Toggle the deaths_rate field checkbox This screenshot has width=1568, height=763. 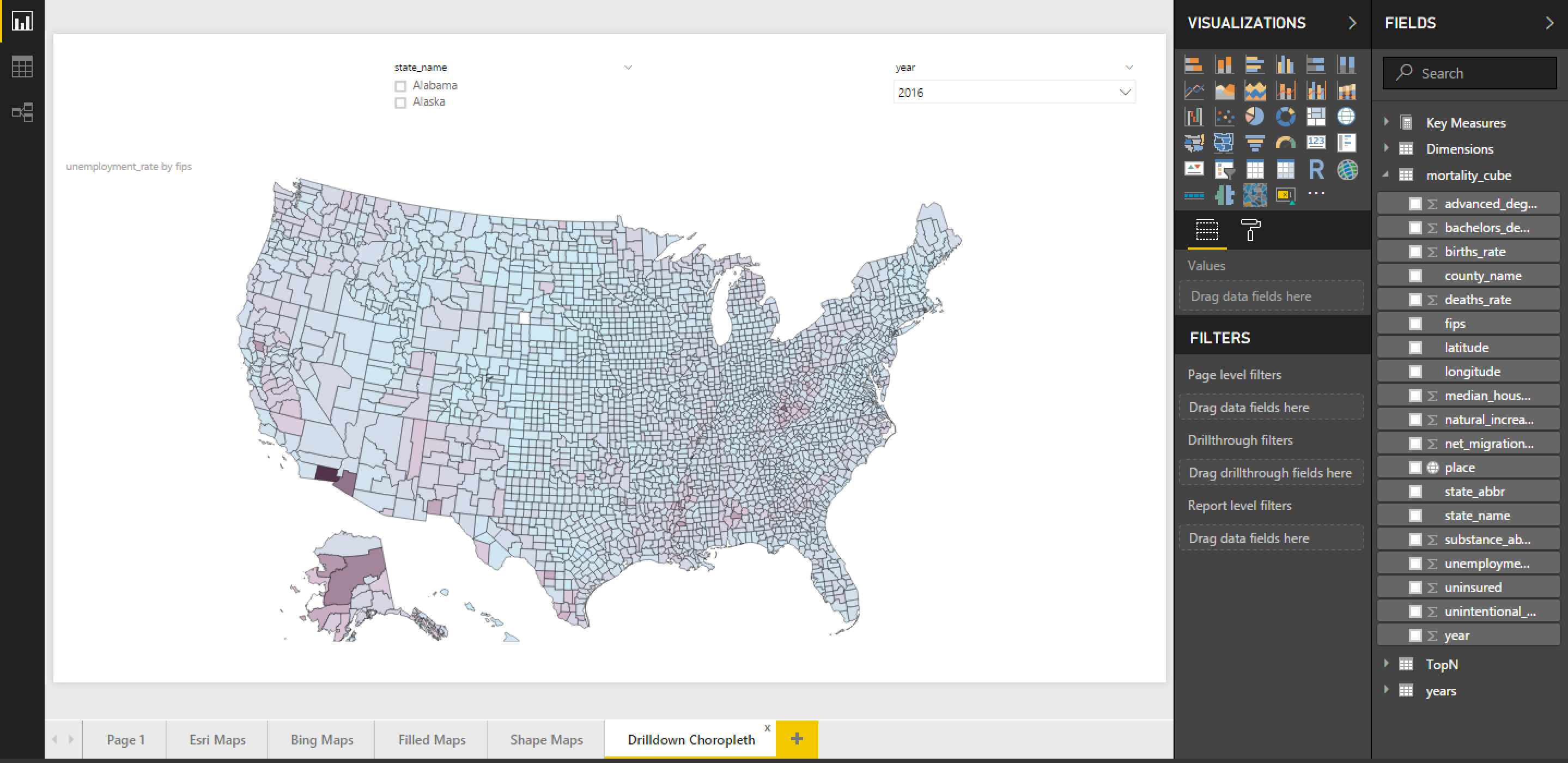(x=1415, y=299)
